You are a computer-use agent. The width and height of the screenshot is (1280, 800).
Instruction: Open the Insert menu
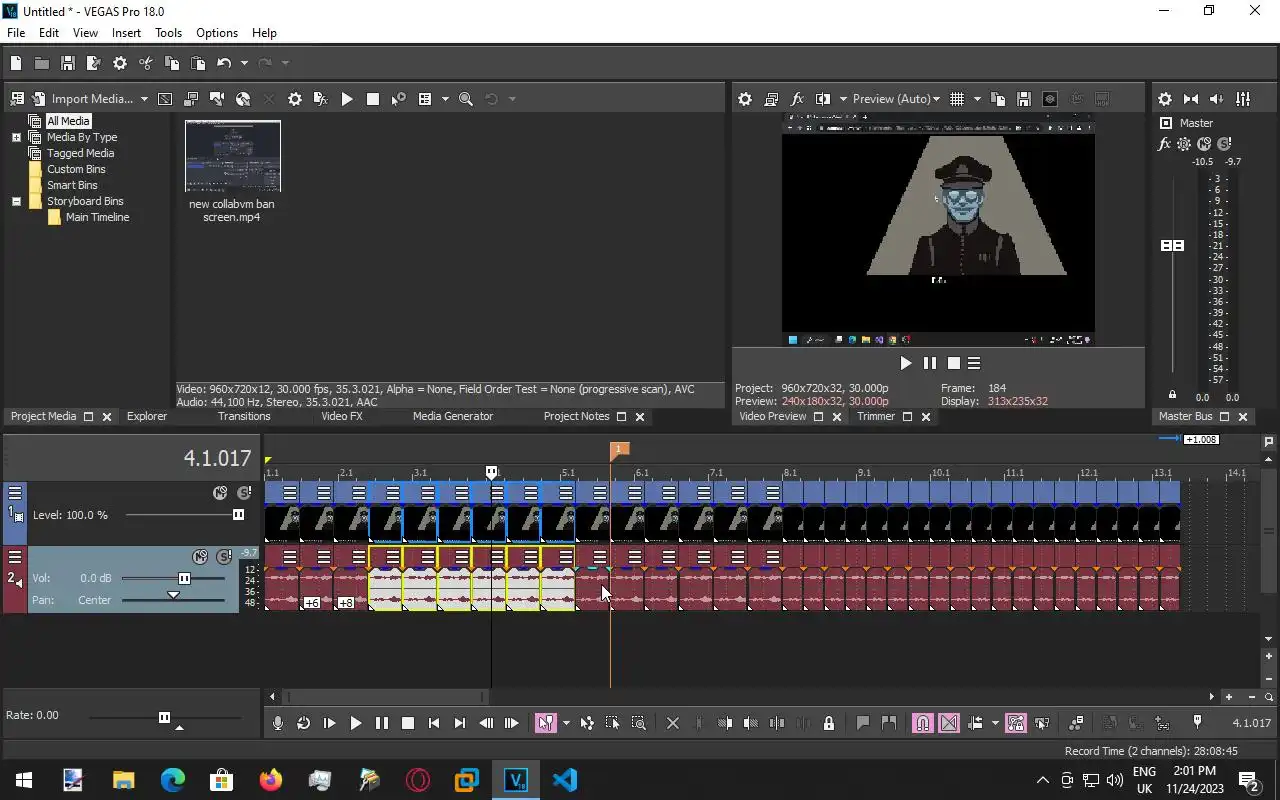pos(126,33)
